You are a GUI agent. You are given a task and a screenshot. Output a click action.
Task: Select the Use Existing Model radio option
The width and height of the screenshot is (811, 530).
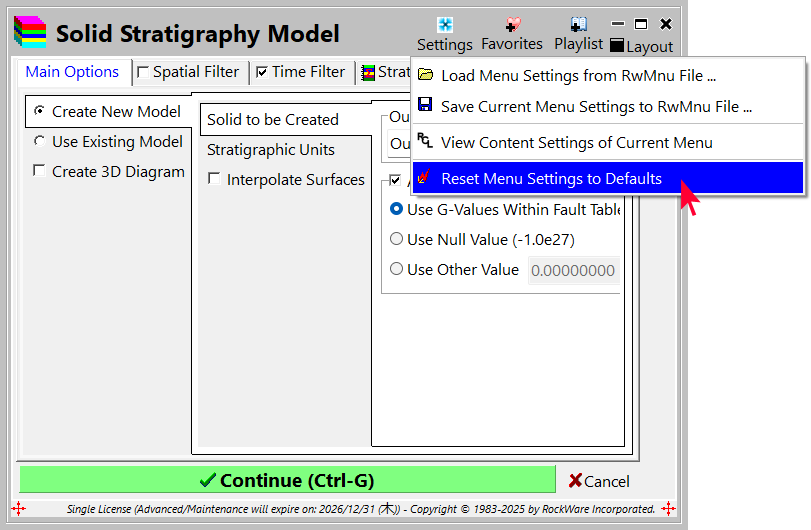(39, 142)
